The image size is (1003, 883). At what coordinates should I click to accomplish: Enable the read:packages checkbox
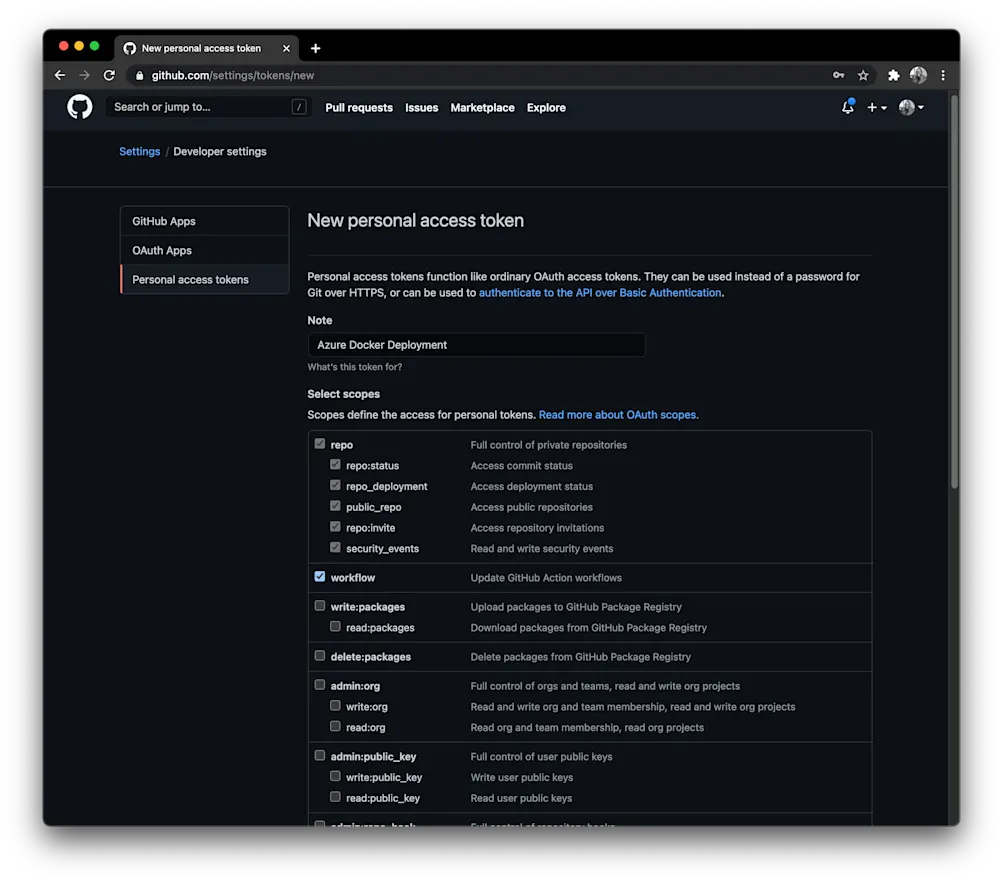335,626
